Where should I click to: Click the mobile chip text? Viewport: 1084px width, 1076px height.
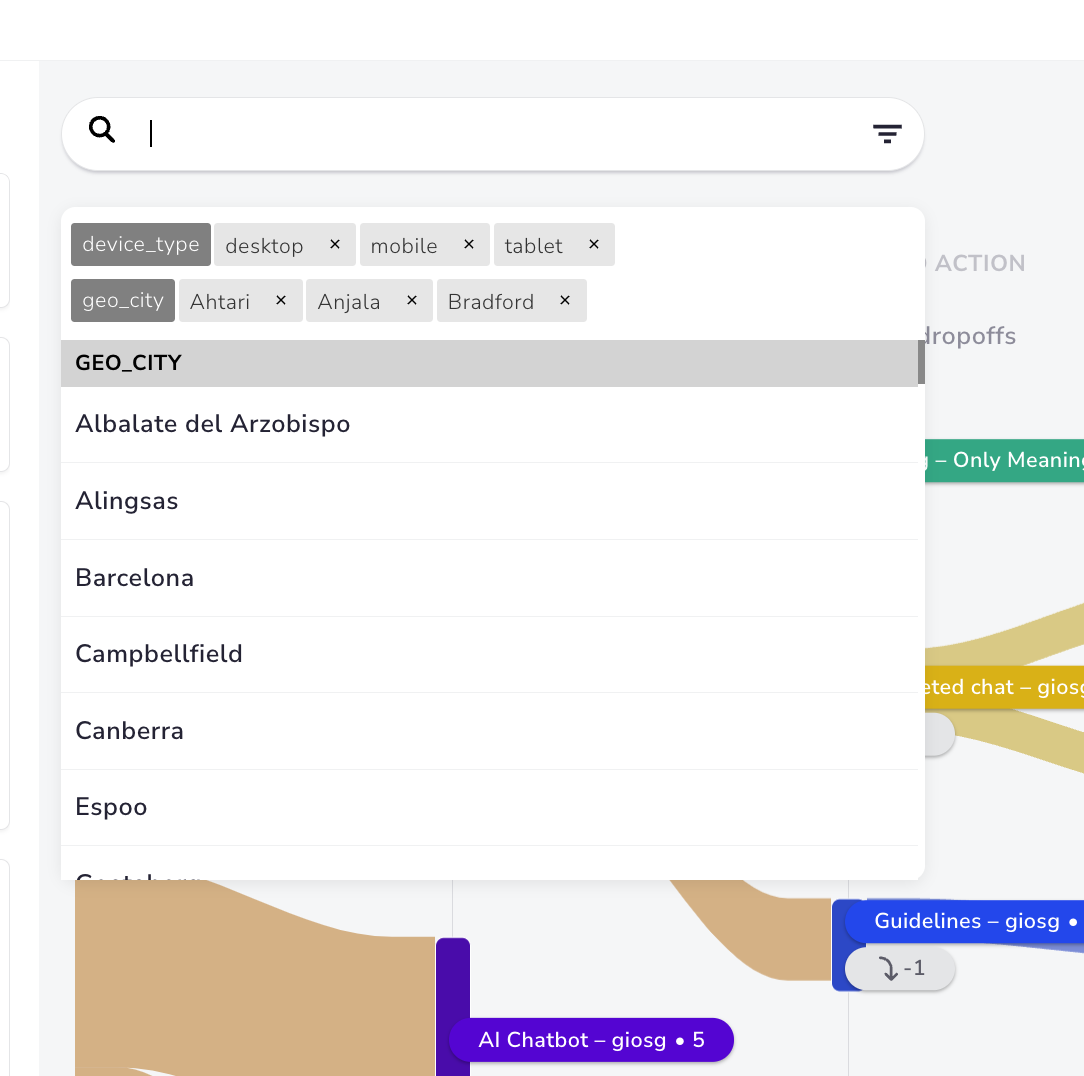point(404,245)
